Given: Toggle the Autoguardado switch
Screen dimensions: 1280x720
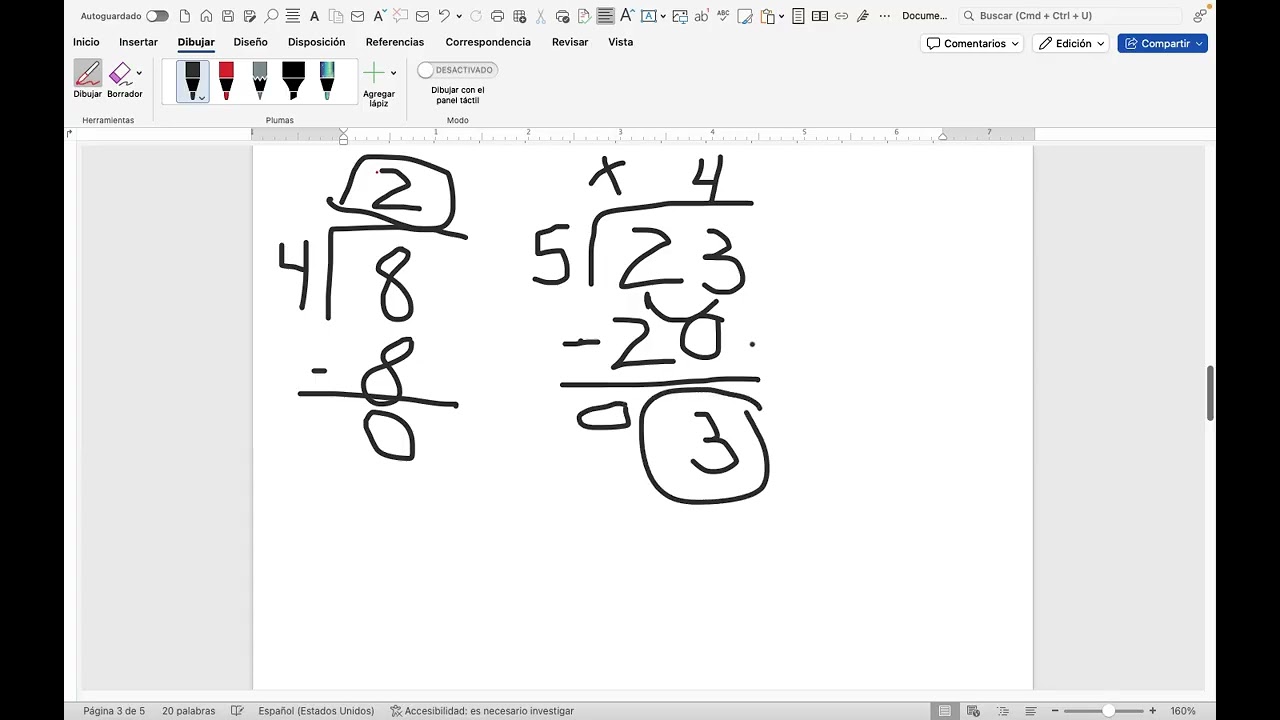Looking at the screenshot, I should point(157,16).
